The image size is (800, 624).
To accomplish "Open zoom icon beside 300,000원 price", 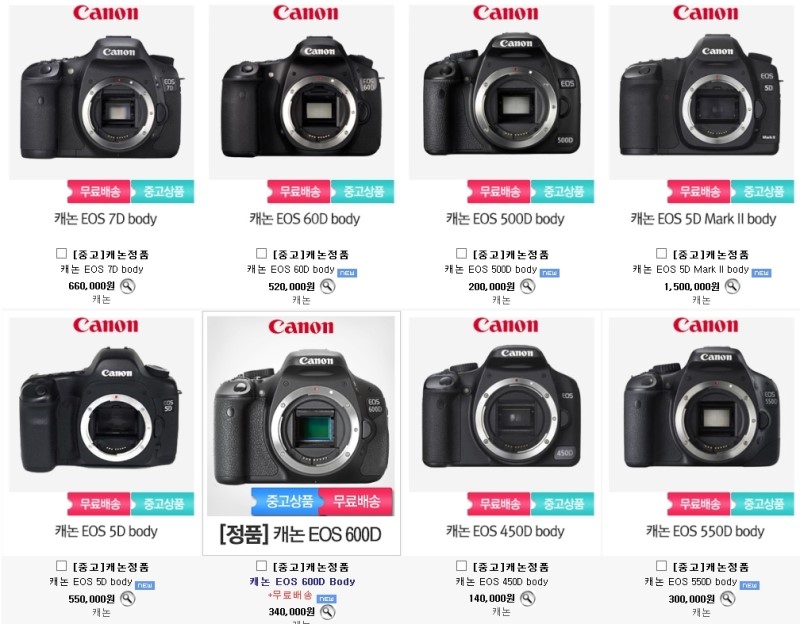I will tap(728, 598).
